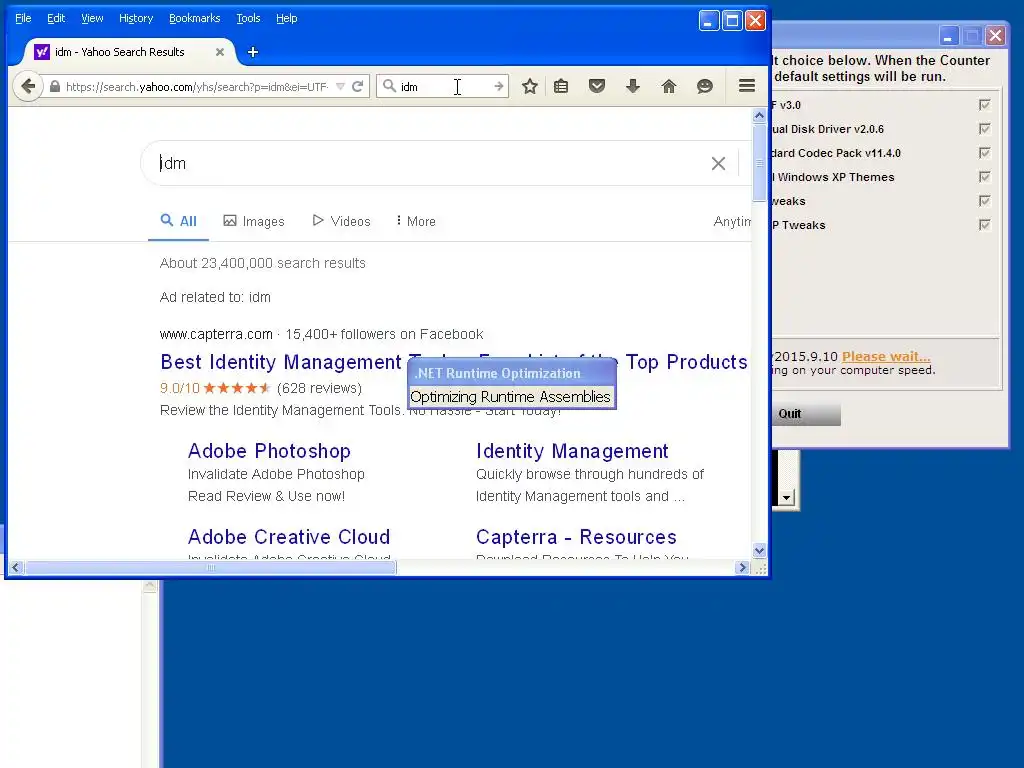
Task: Close the idm Yahoo Search Results tab
Action: point(220,52)
